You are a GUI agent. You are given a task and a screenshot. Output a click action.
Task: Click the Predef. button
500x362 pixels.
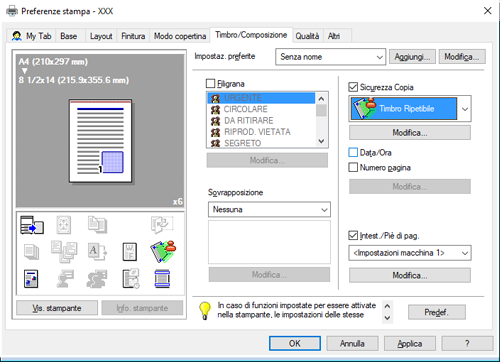[x=437, y=312]
